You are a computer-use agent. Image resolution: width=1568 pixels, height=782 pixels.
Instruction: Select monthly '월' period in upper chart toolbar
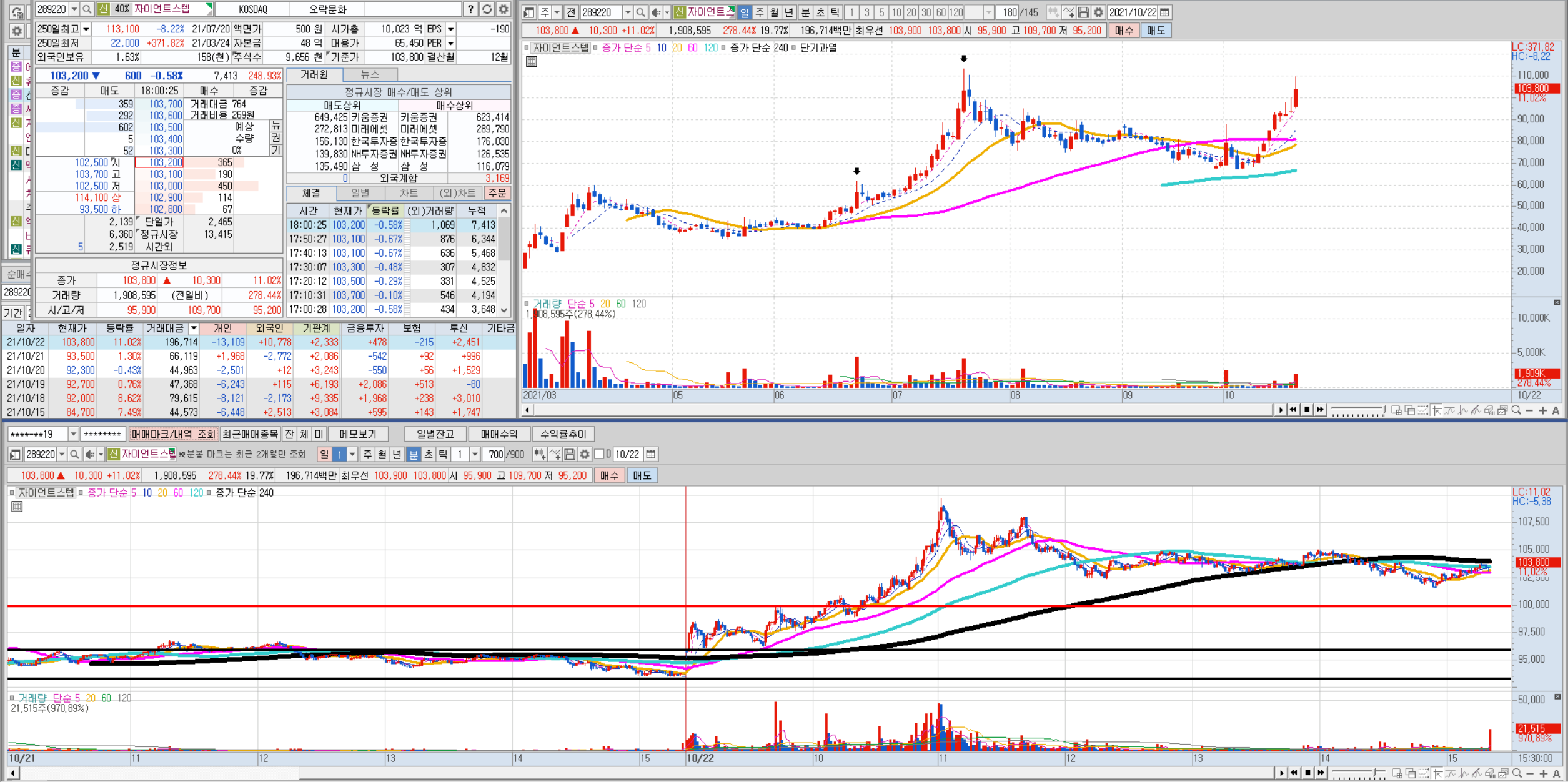click(x=774, y=12)
